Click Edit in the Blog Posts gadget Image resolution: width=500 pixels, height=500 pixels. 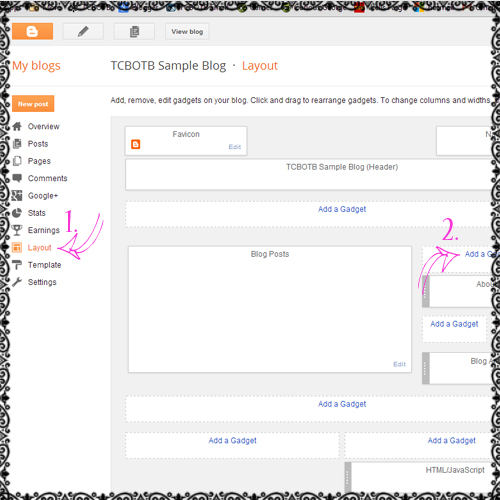[x=399, y=364]
